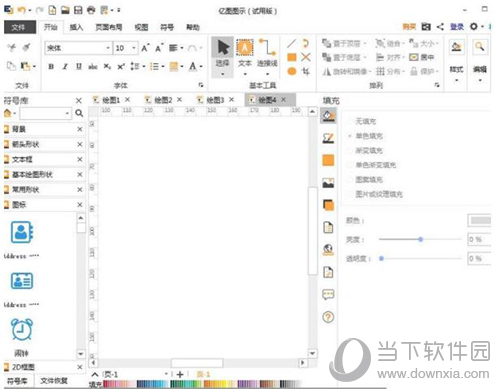Expand the Style dropdown
This screenshot has width=500, height=392.
[x=457, y=80]
